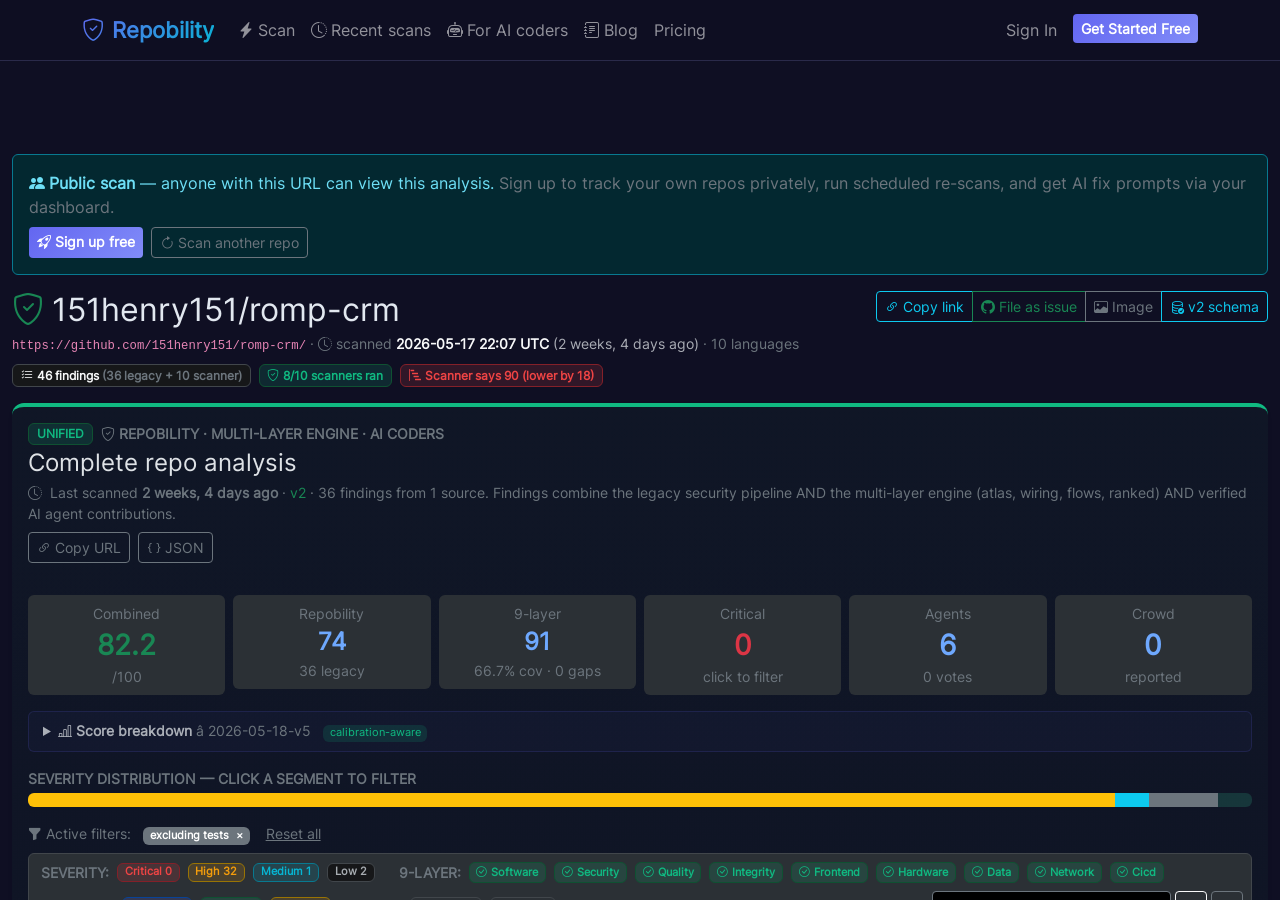This screenshot has height=900, width=1280.
Task: Click gray Low segment of severity bar
Action: (x=1183, y=800)
